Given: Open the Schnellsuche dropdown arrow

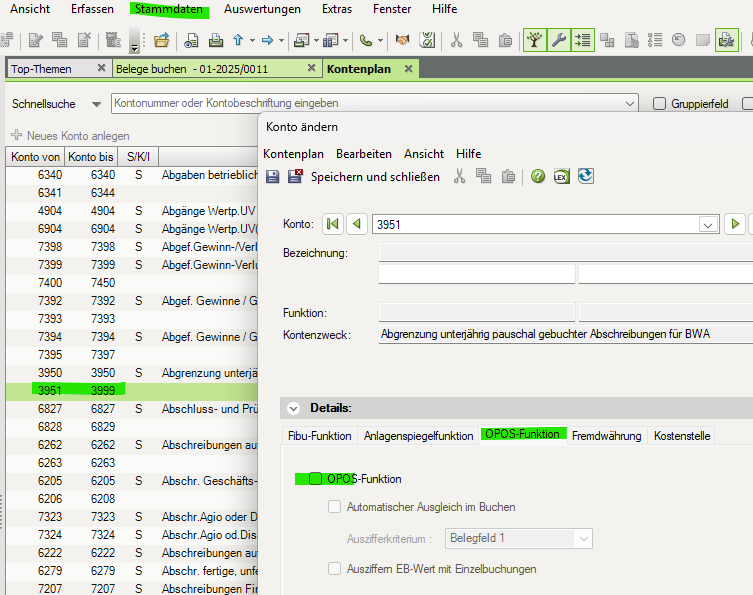Looking at the screenshot, I should click(x=97, y=103).
